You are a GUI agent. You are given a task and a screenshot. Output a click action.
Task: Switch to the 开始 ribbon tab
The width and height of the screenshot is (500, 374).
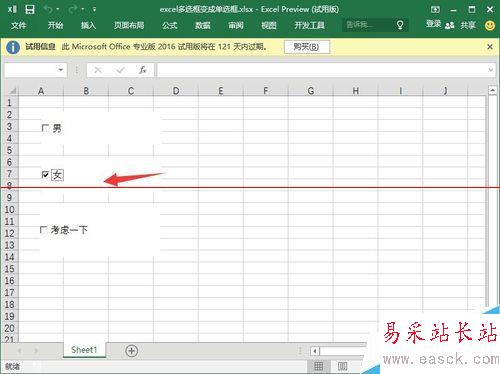[x=55, y=25]
